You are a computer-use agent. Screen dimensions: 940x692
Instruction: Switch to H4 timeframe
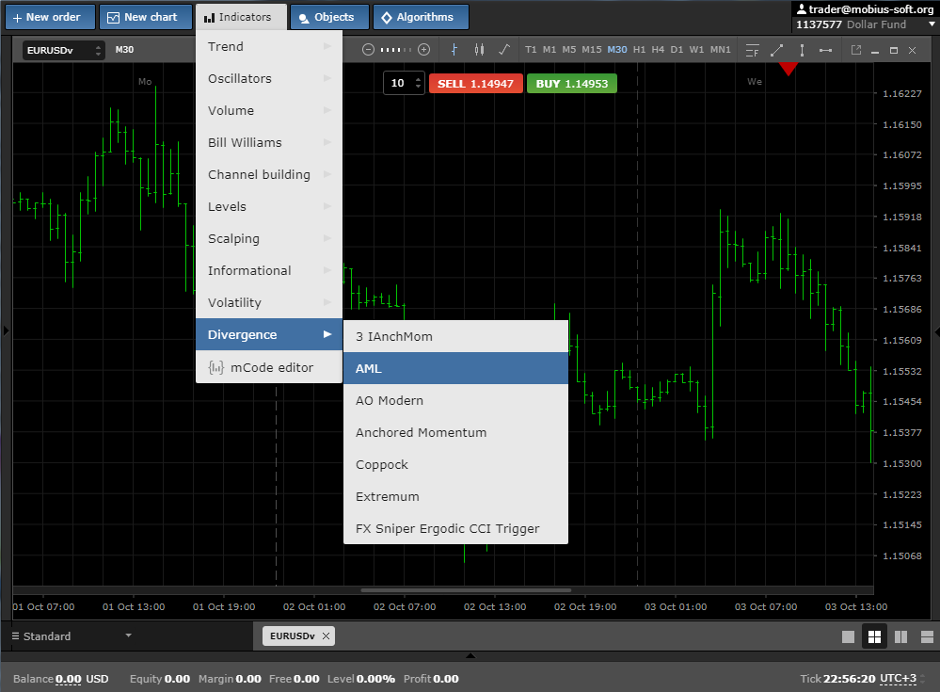tap(658, 50)
